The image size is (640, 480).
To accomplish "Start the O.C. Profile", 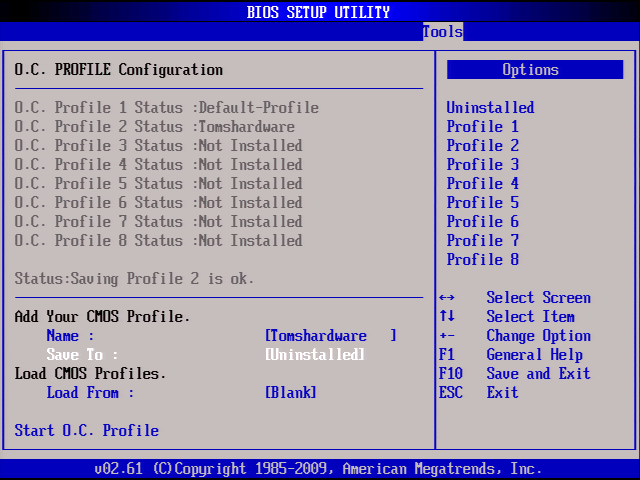I will [x=87, y=431].
